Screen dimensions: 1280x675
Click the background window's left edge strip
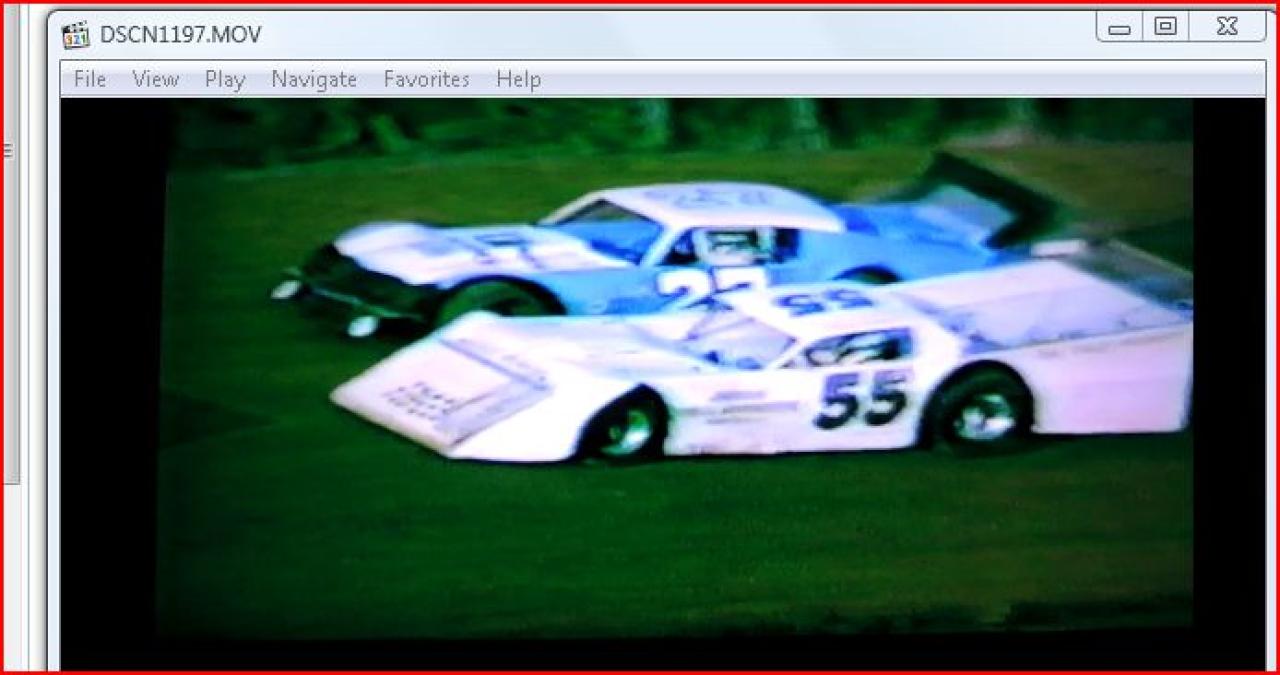[12, 300]
